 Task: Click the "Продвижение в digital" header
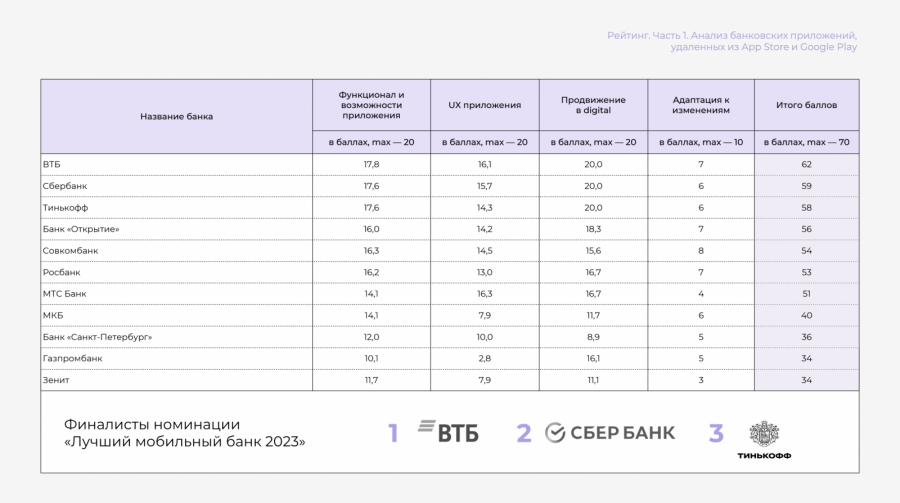(x=593, y=105)
